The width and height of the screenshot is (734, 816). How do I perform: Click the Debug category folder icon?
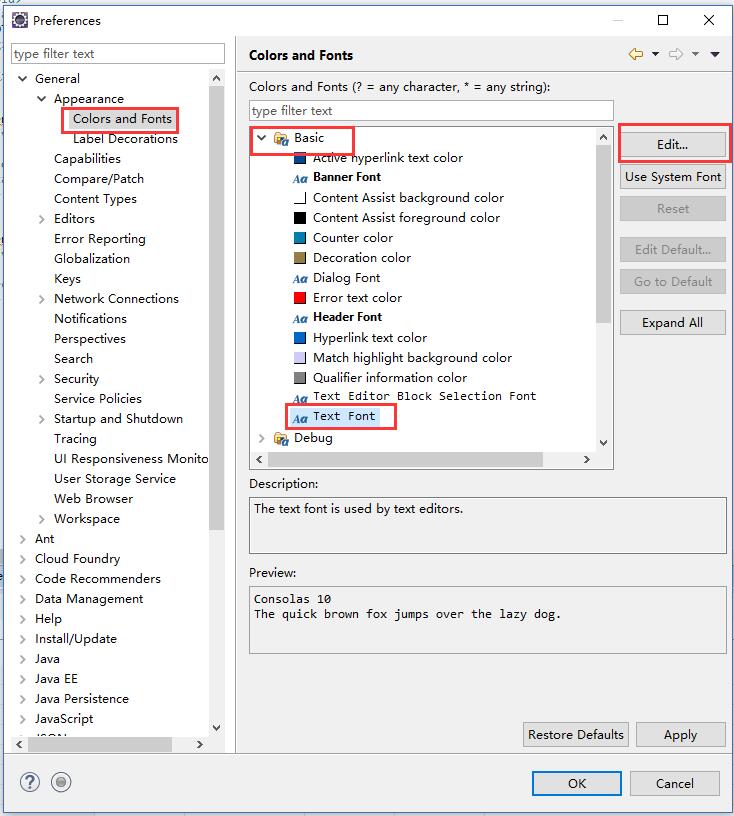(x=281, y=438)
